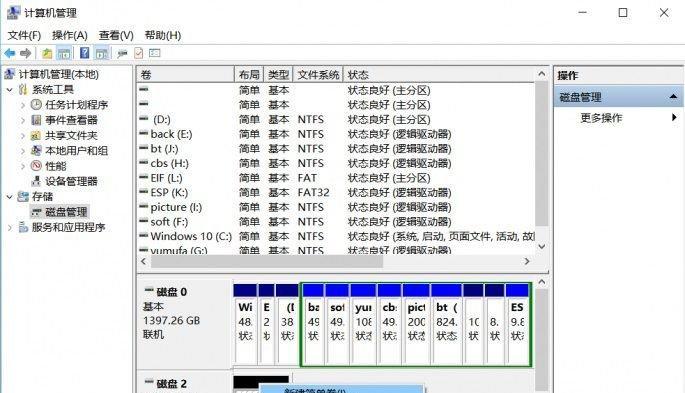The width and height of the screenshot is (685, 393).
Task: Sort by the 文件系统 column header
Action: pos(318,75)
